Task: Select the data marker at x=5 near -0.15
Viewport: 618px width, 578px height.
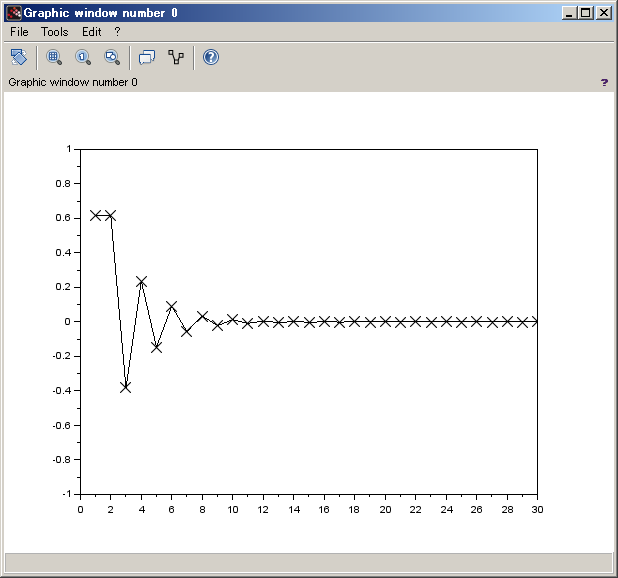Action: tap(156, 348)
